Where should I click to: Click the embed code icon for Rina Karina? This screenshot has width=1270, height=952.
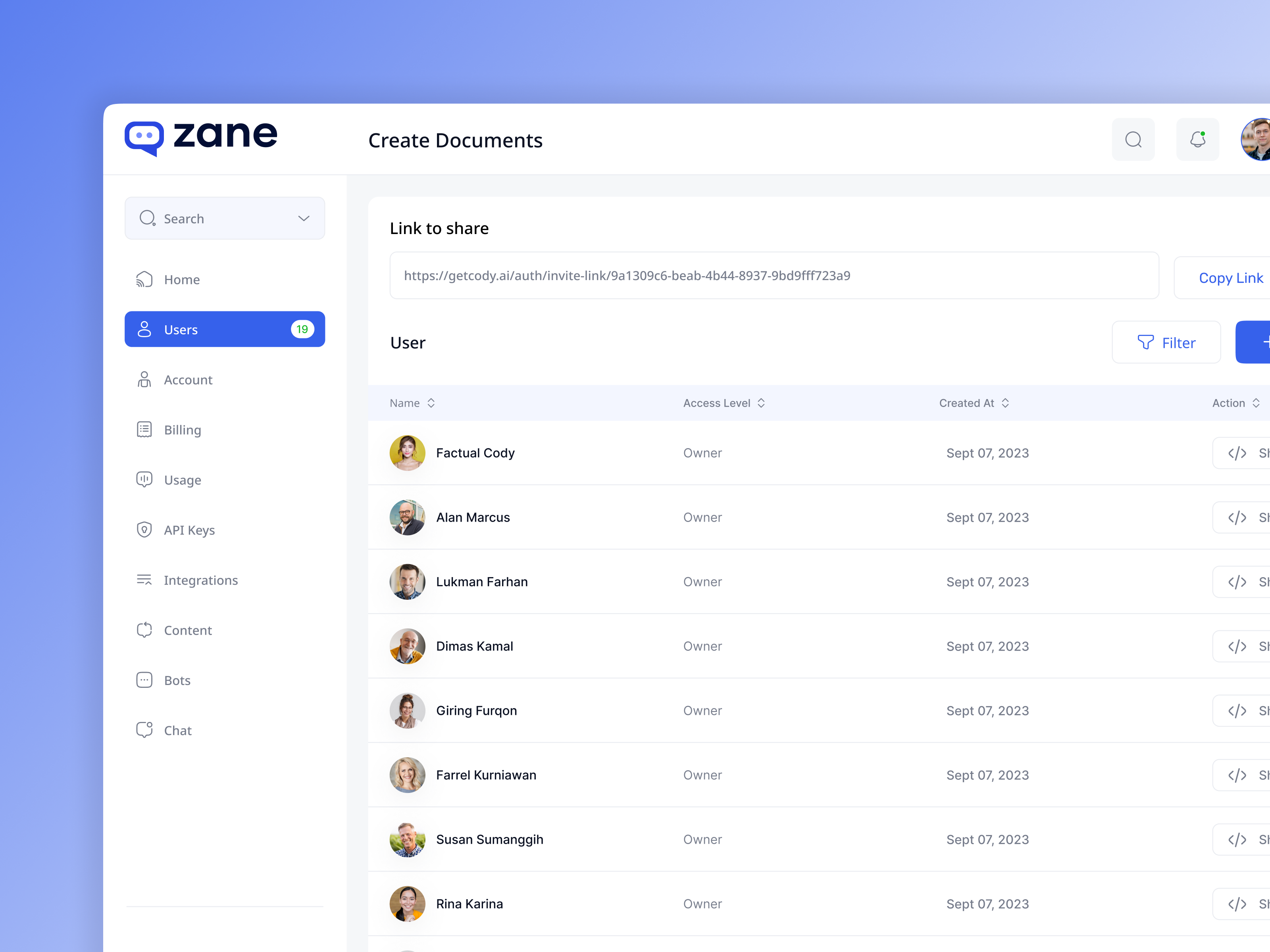coord(1238,903)
